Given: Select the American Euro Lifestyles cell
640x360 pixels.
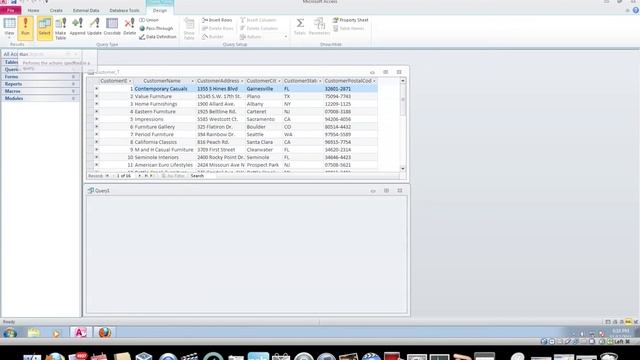Looking at the screenshot, I should point(164,165).
